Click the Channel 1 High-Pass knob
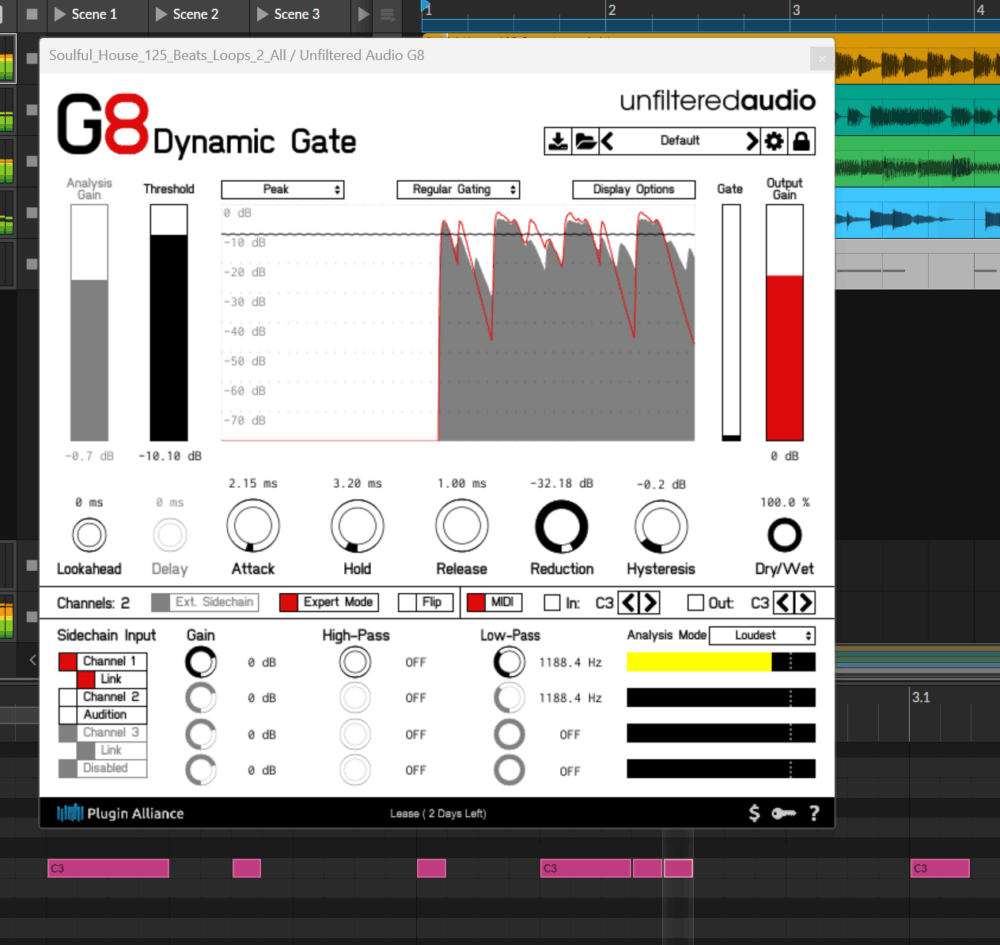Screen dimensions: 1000x945 click(x=355, y=662)
